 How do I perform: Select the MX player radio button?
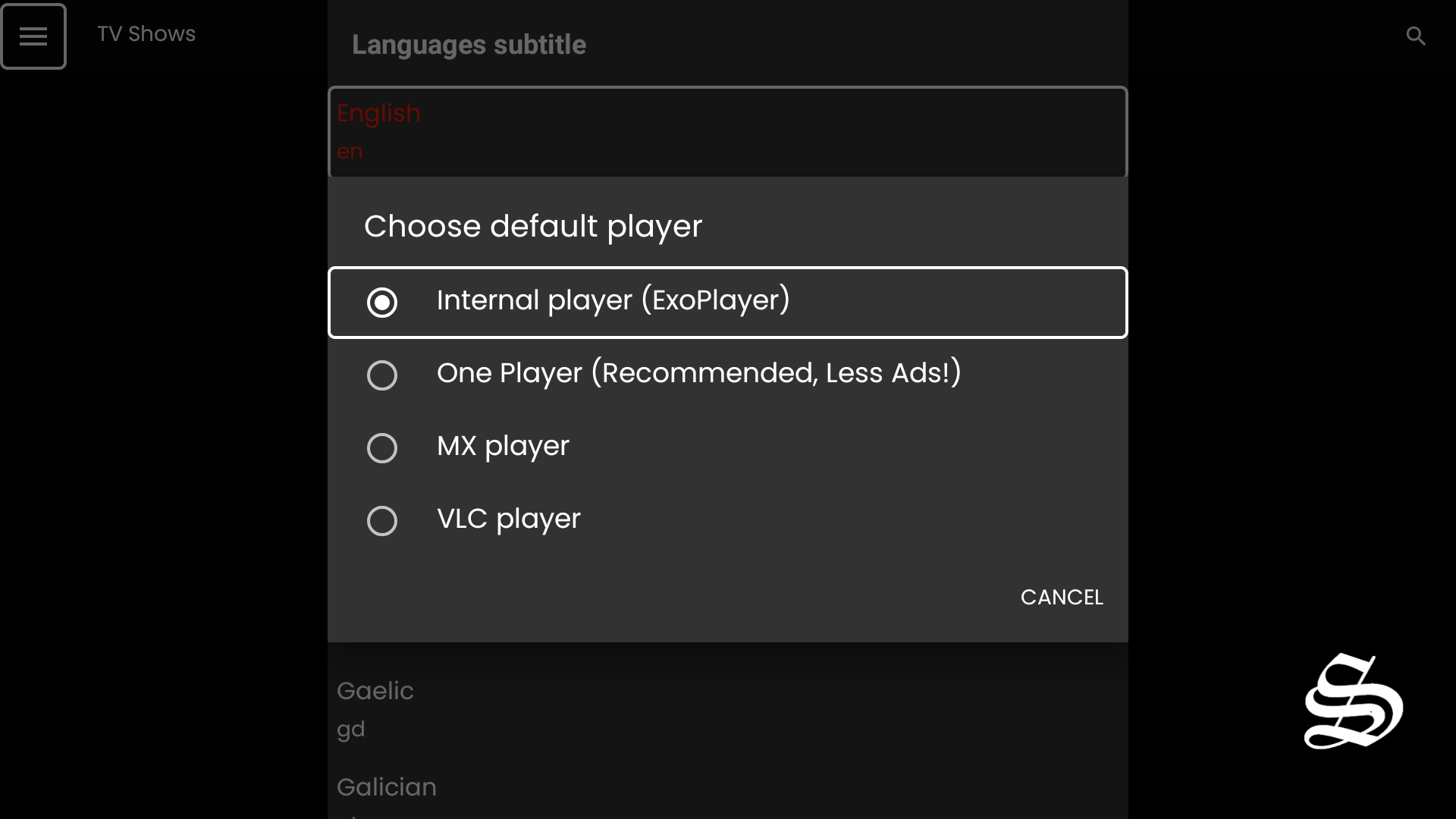point(381,448)
